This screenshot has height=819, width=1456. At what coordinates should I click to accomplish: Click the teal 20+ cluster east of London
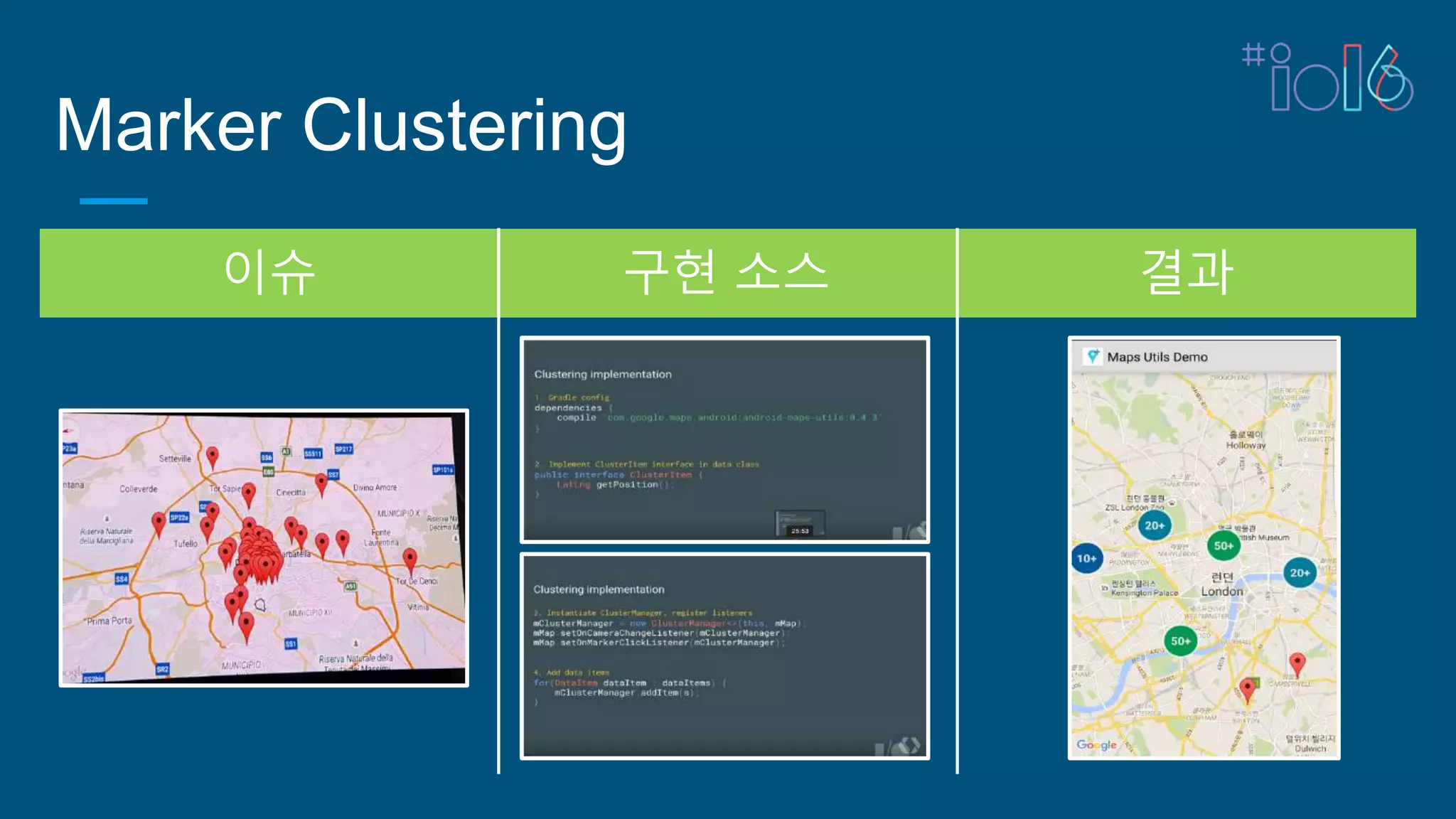coord(1300,573)
